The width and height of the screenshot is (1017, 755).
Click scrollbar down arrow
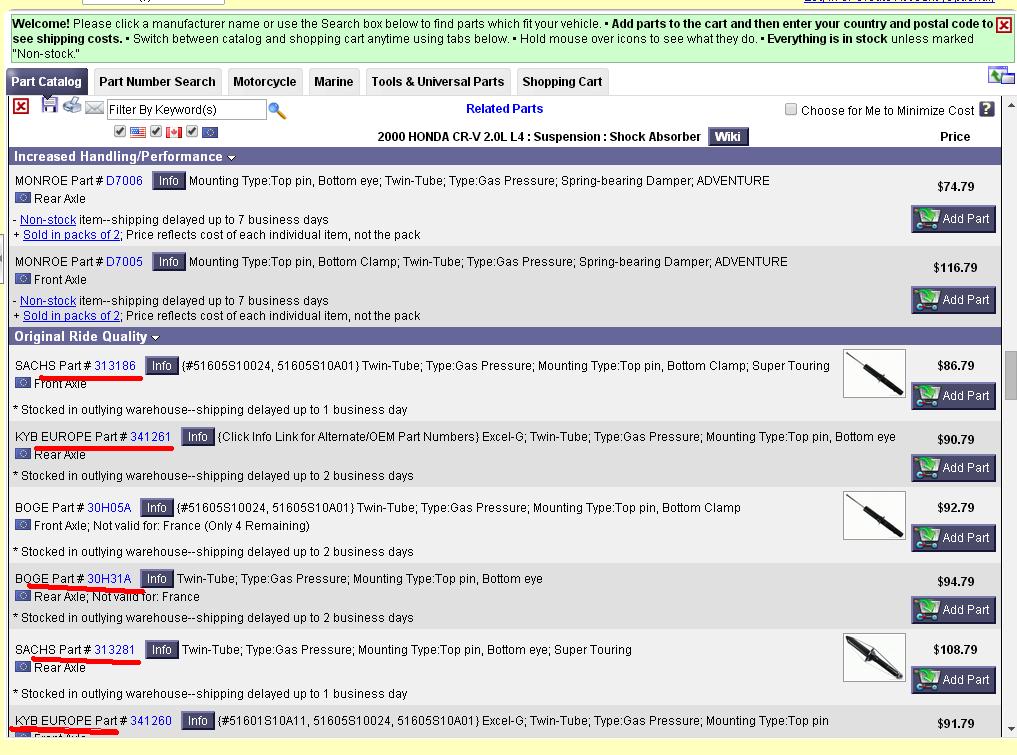coord(1011,729)
